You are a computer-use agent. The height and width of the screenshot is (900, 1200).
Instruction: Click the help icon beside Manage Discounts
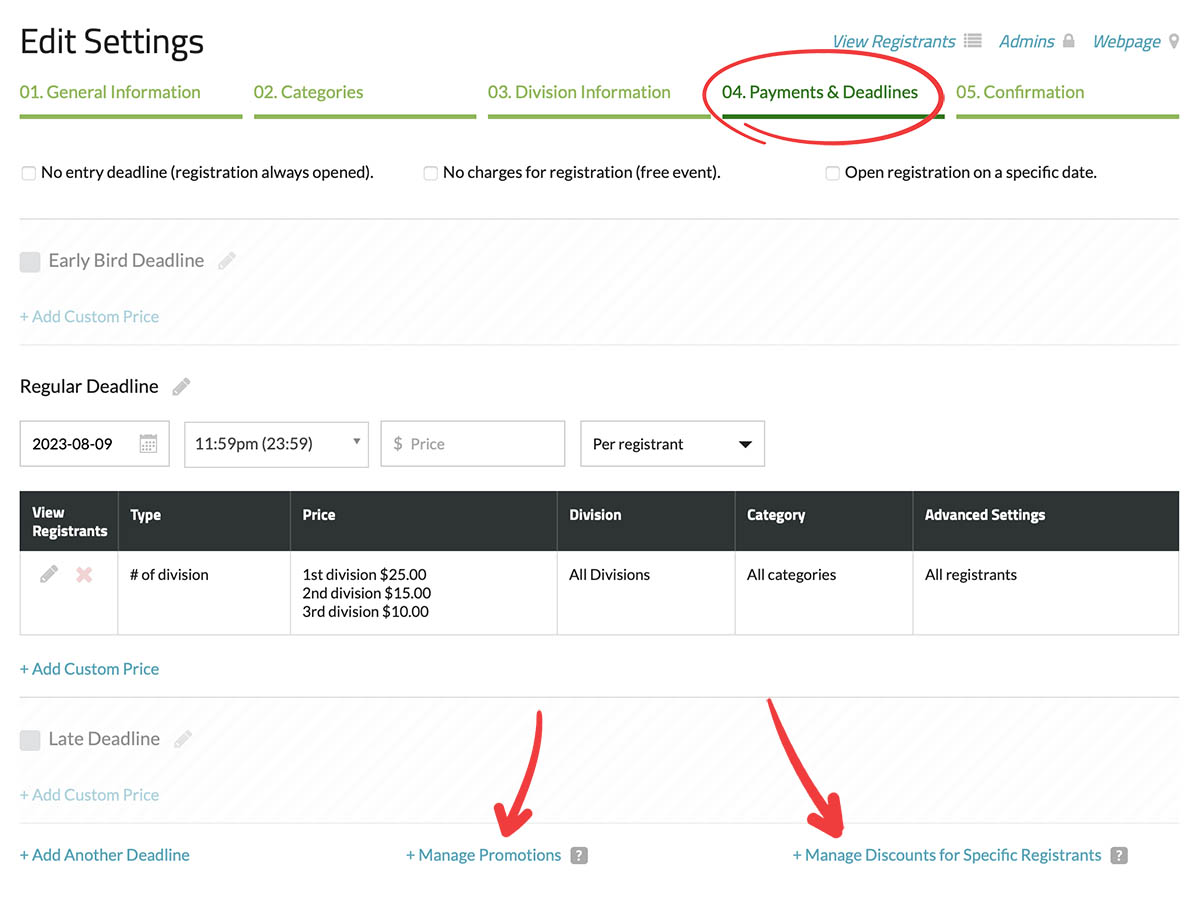pos(1119,856)
